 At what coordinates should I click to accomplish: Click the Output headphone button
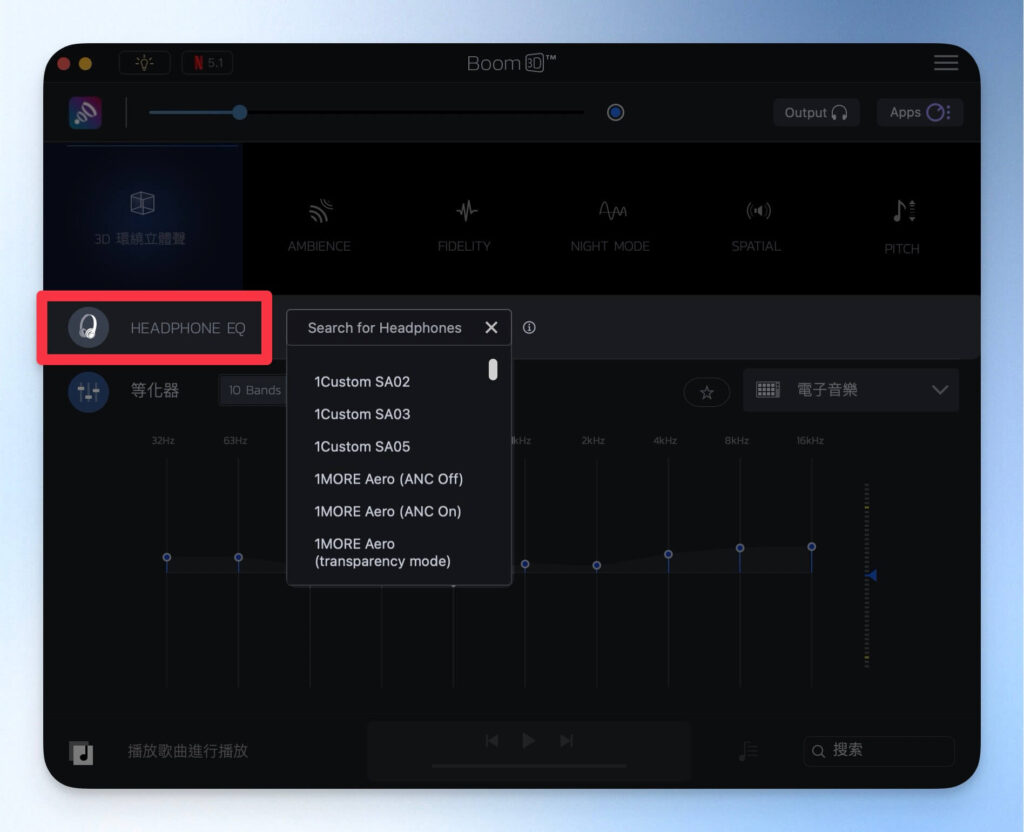coord(816,113)
